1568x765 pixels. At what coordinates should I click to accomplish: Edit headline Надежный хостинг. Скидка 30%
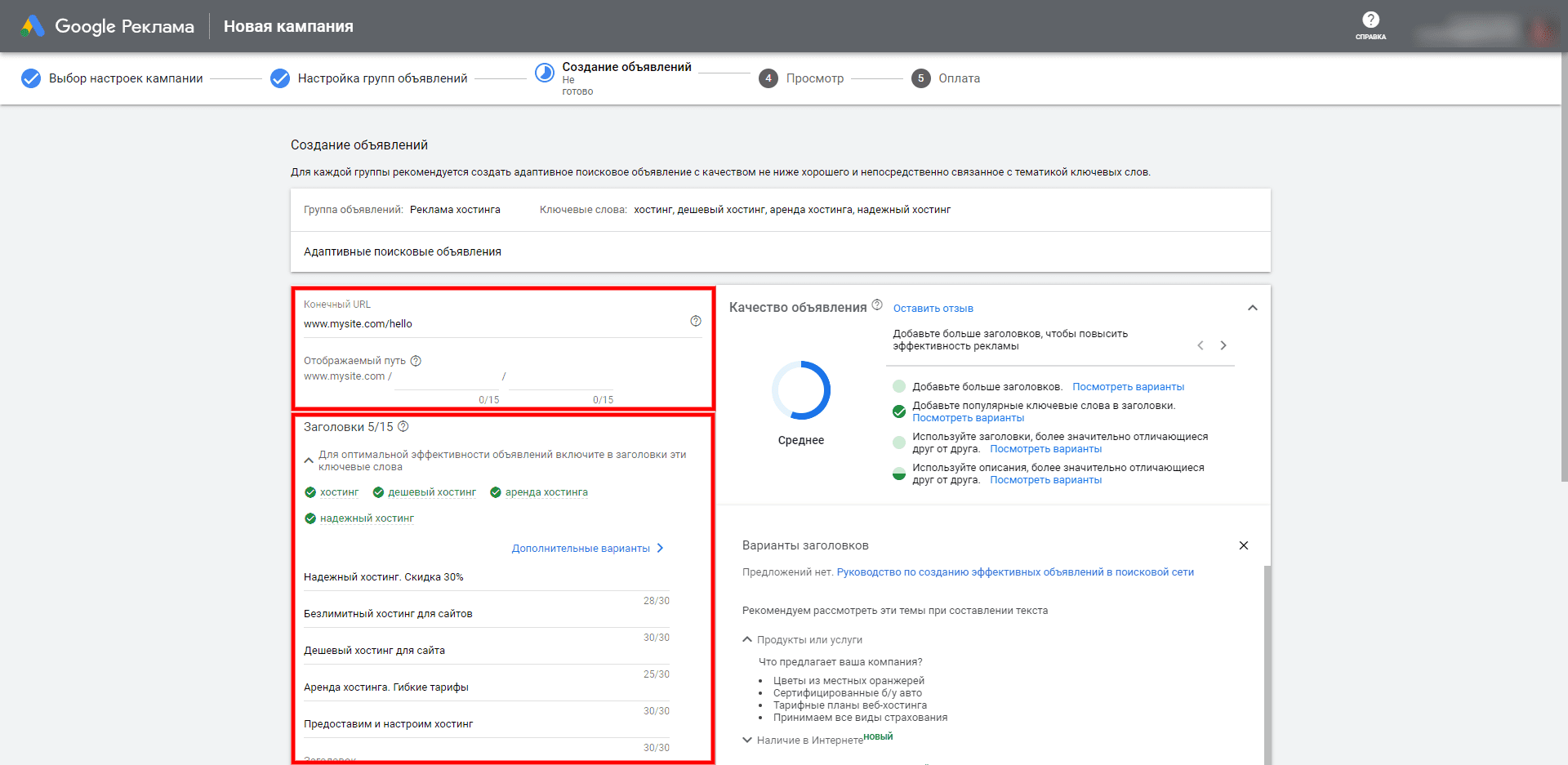click(487, 577)
